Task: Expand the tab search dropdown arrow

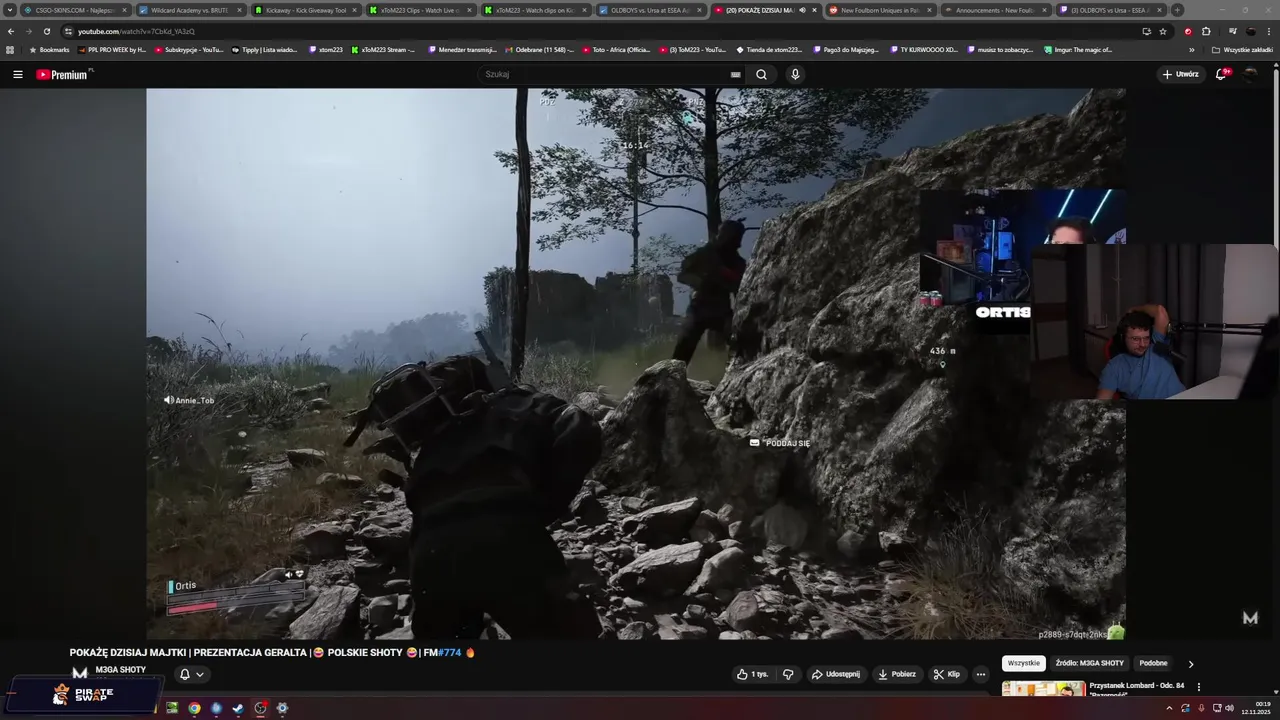Action: coord(10,10)
